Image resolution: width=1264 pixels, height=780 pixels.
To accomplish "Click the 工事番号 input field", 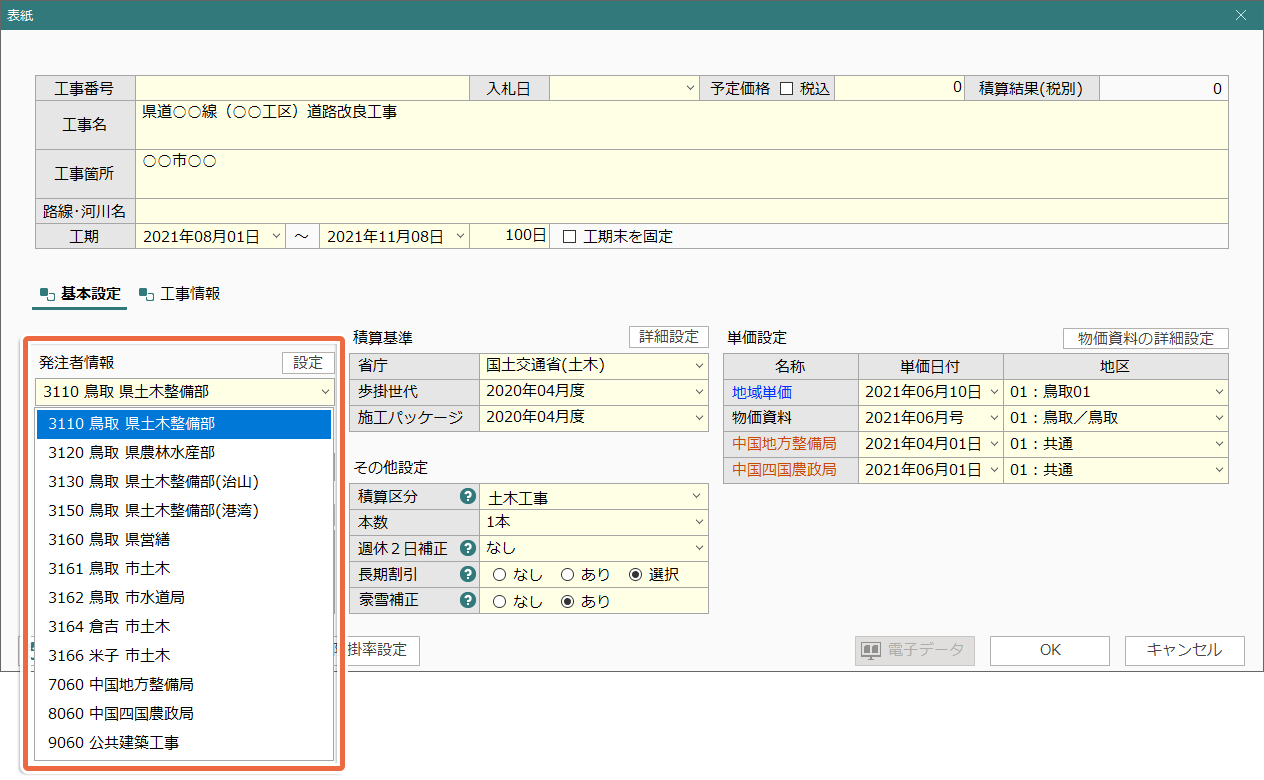I will coord(303,88).
